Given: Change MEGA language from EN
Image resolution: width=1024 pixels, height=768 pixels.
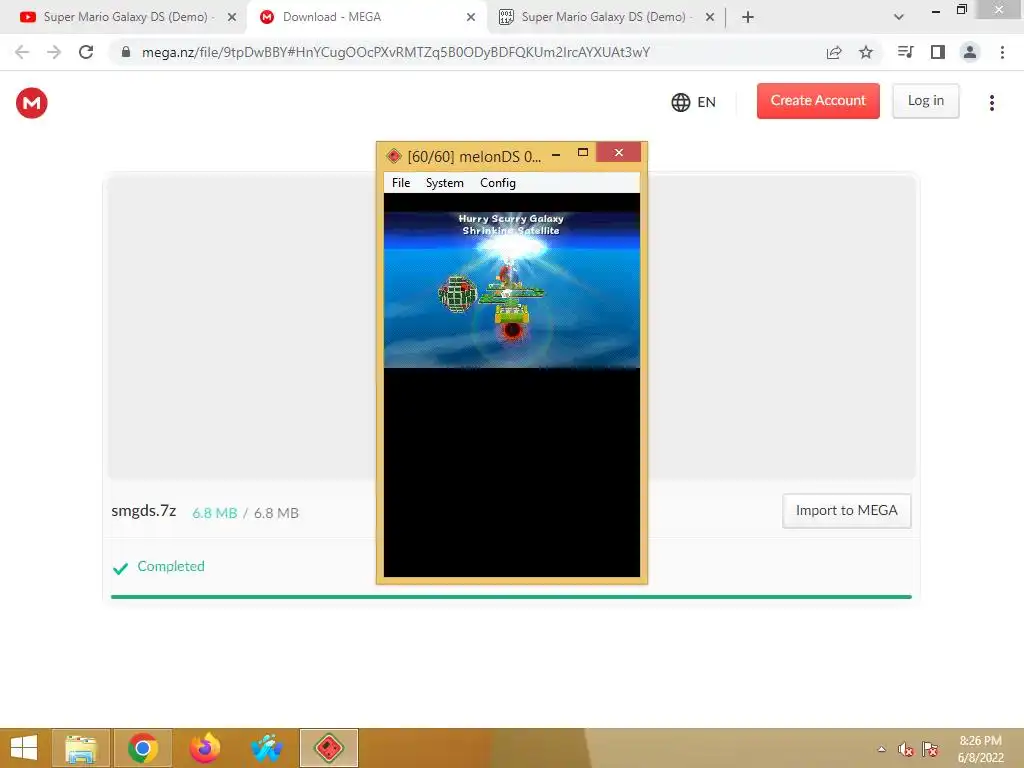Looking at the screenshot, I should 694,102.
